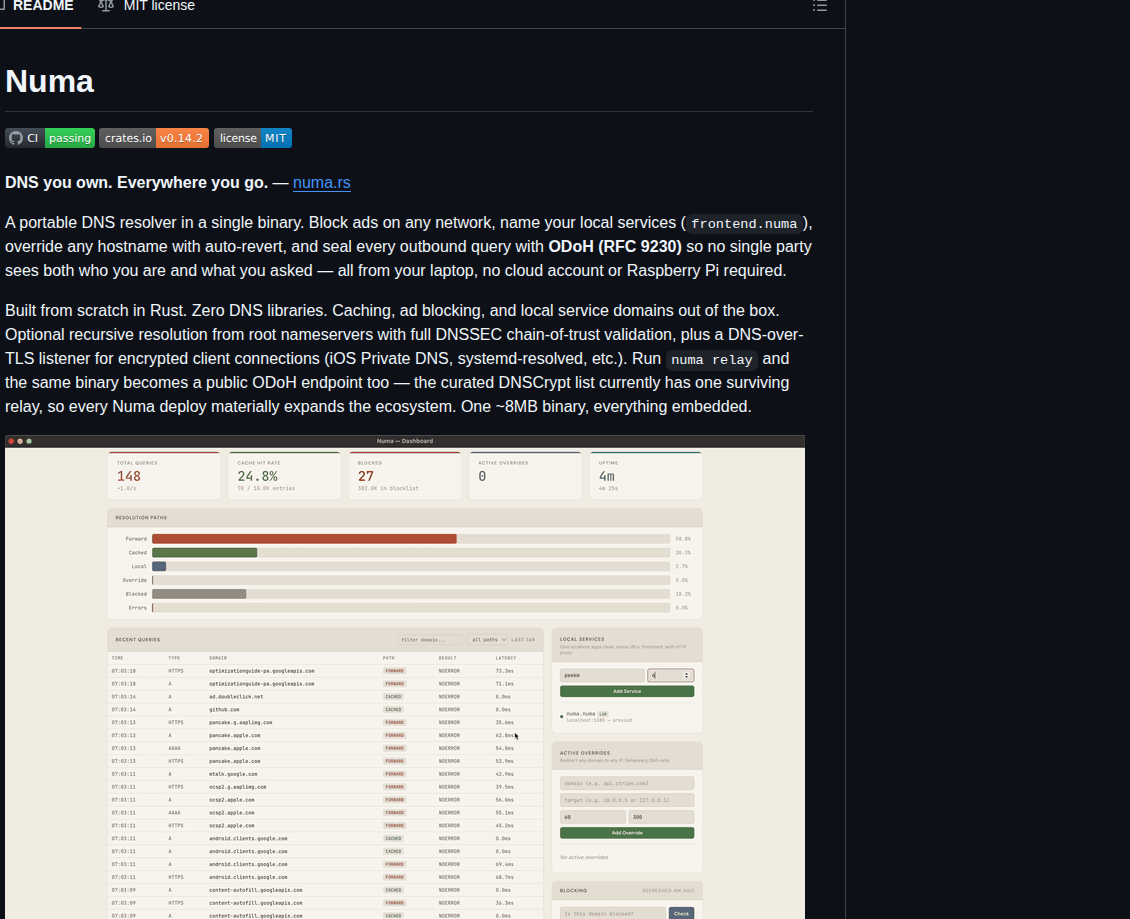1130x919 pixels.
Task: Click the override field showing 60
Action: click(x=592, y=817)
